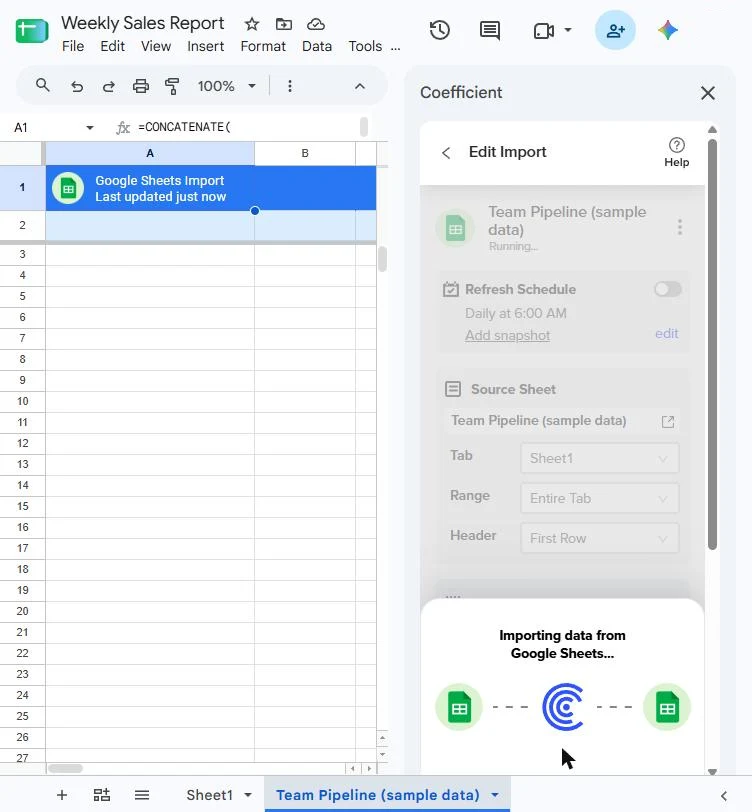This screenshot has width=752, height=812.
Task: Click the hidden menus ellipsis
Action: (x=396, y=48)
